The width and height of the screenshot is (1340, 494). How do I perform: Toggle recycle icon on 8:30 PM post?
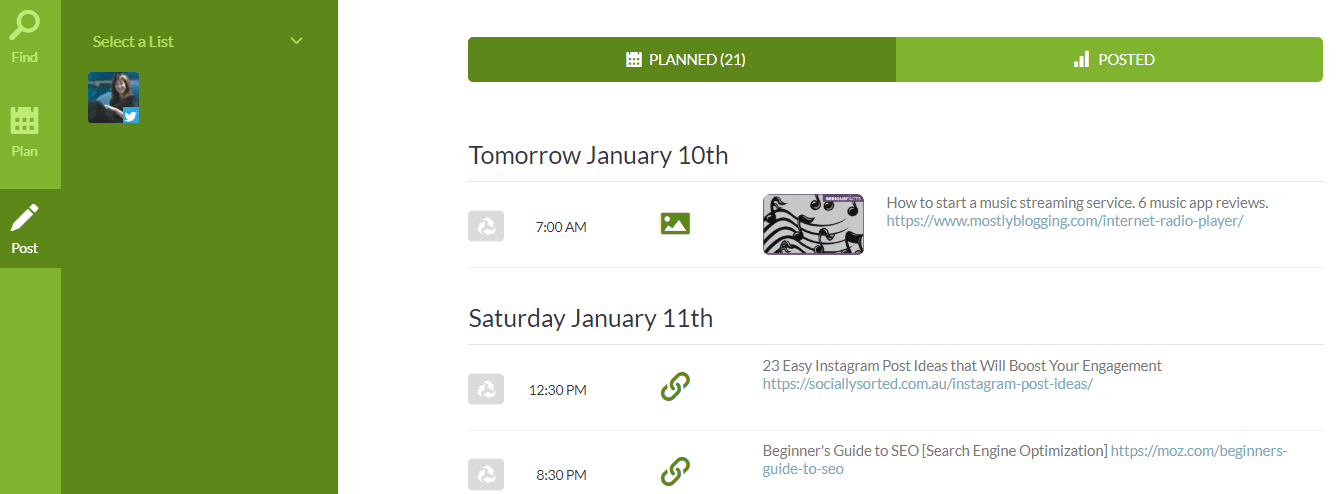486,474
